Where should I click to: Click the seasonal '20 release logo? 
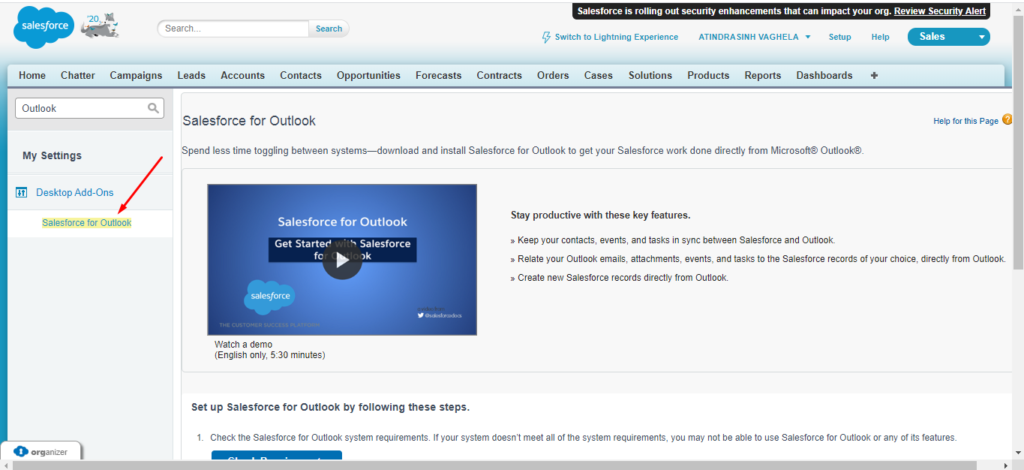coord(100,25)
